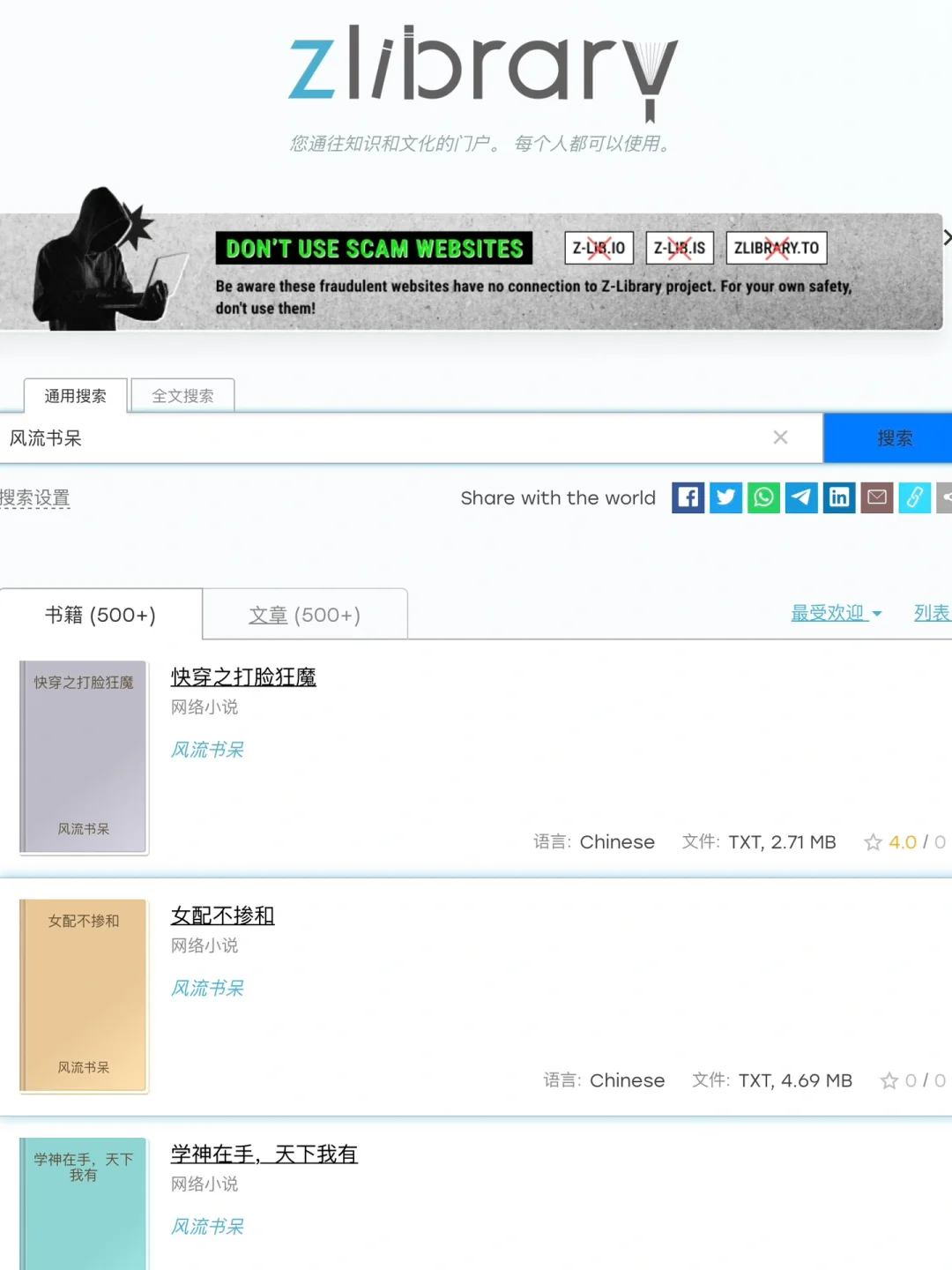The image size is (952, 1270).
Task: Open author 风流书呆 under 学神在手
Action: coord(207,1226)
